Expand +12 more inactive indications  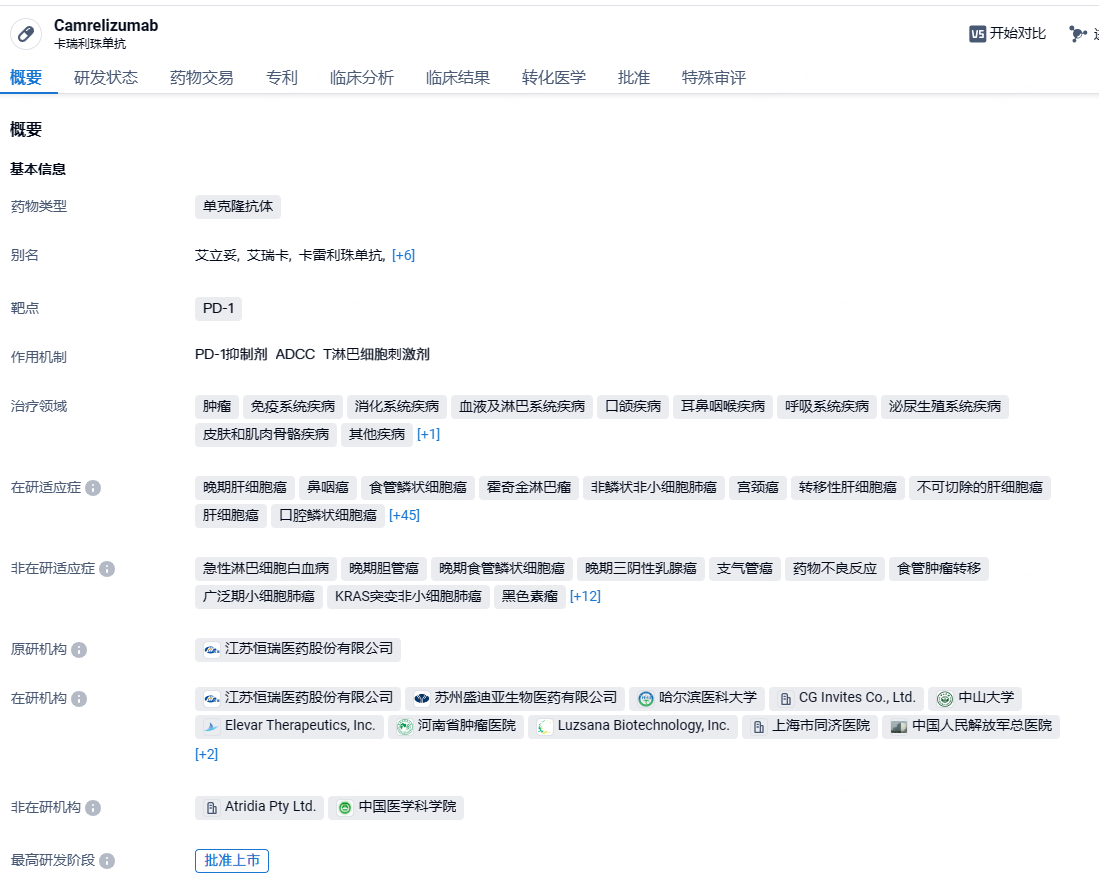pyautogui.click(x=585, y=597)
